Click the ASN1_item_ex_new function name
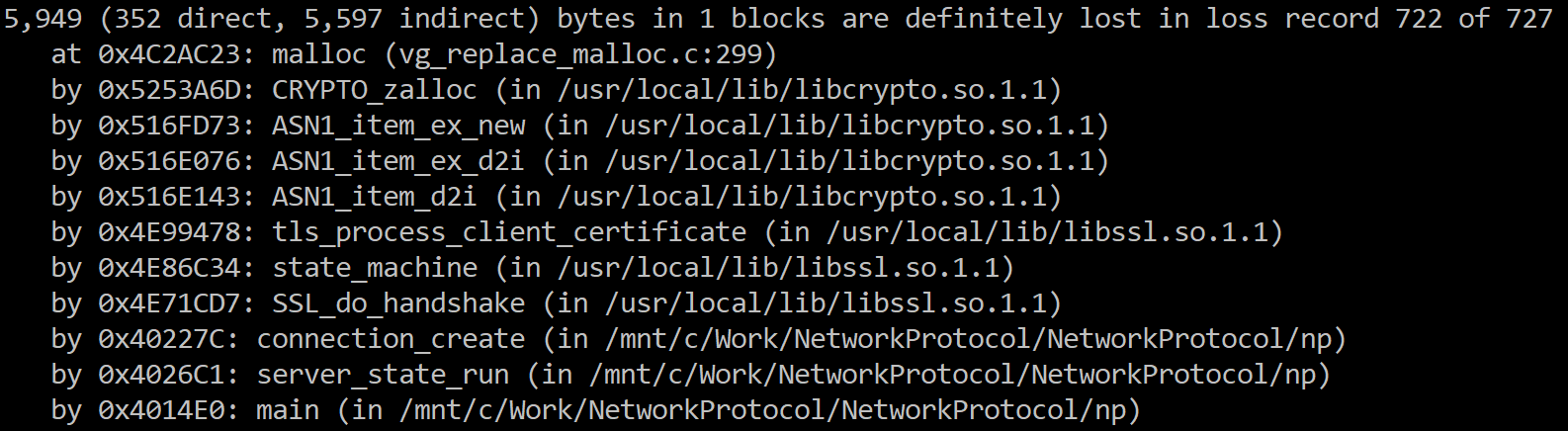1568x431 pixels. click(398, 126)
